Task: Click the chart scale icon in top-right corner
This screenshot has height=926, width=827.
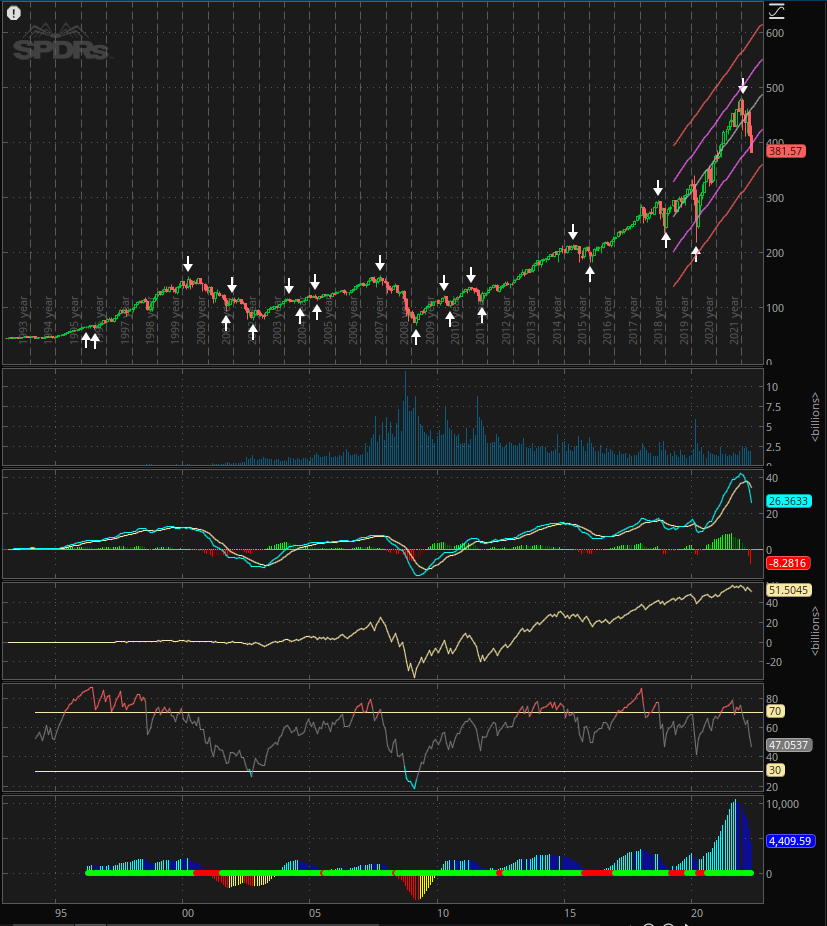Action: pos(777,13)
